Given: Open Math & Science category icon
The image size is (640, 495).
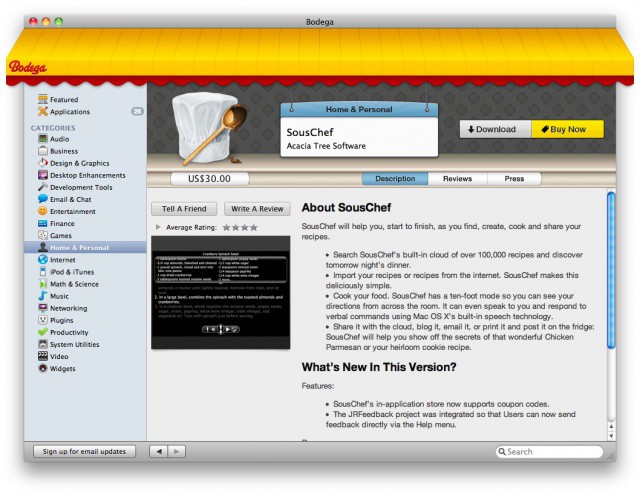Looking at the screenshot, I should click(x=43, y=284).
